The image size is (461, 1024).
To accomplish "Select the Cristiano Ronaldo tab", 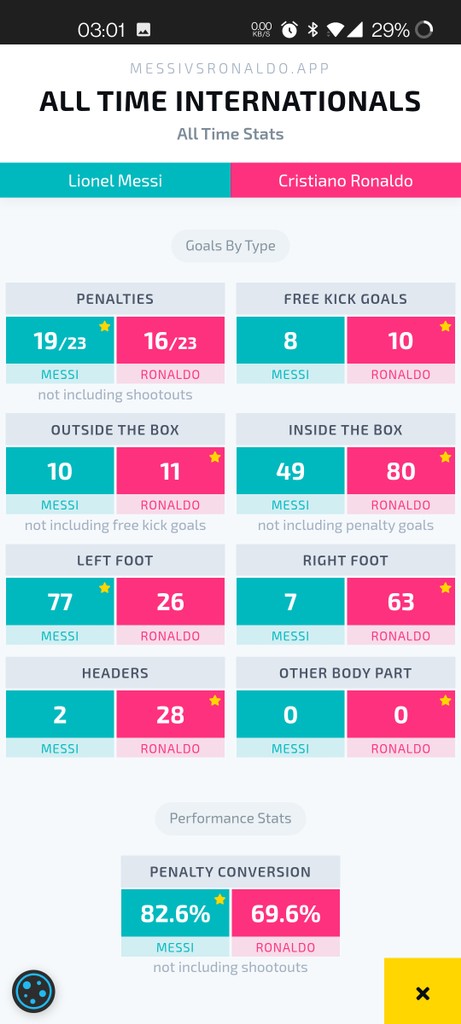I will click(x=345, y=180).
